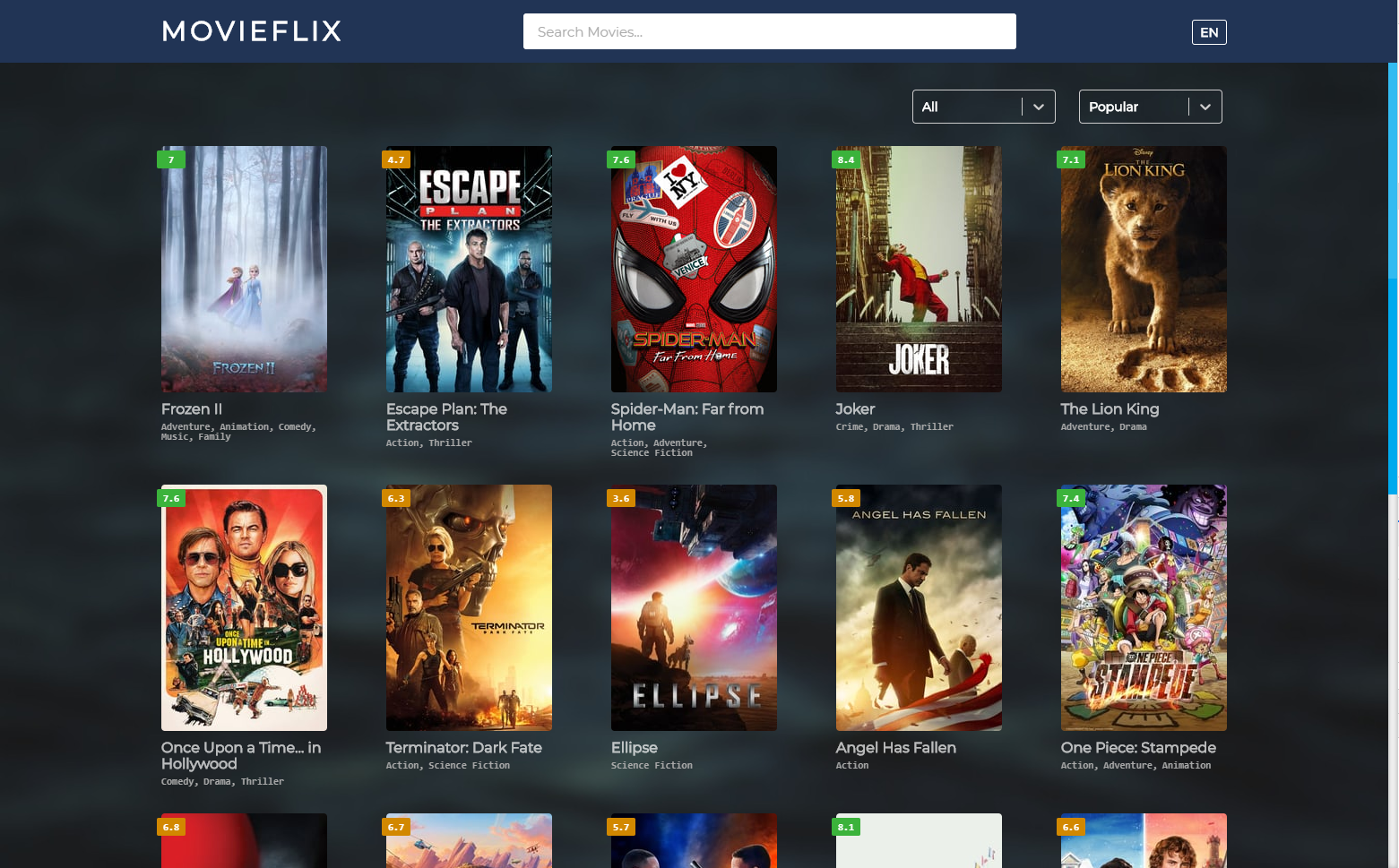Click the 7.6 rating badge on Hollywood poster
Screen dimensions: 1399x868
(x=171, y=498)
